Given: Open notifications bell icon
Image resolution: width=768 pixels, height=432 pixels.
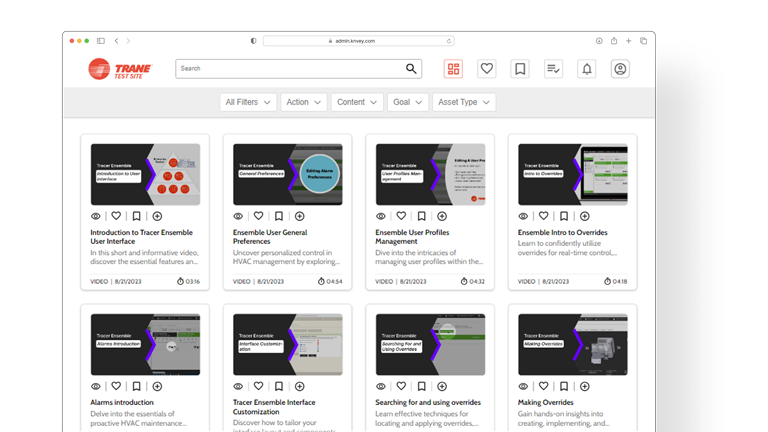Looking at the screenshot, I should 587,69.
